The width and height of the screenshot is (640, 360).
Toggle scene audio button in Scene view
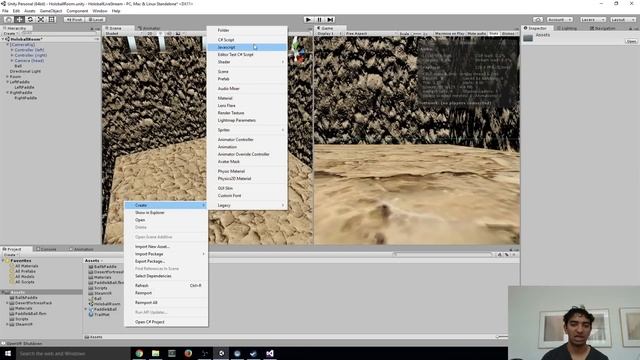click(x=169, y=33)
